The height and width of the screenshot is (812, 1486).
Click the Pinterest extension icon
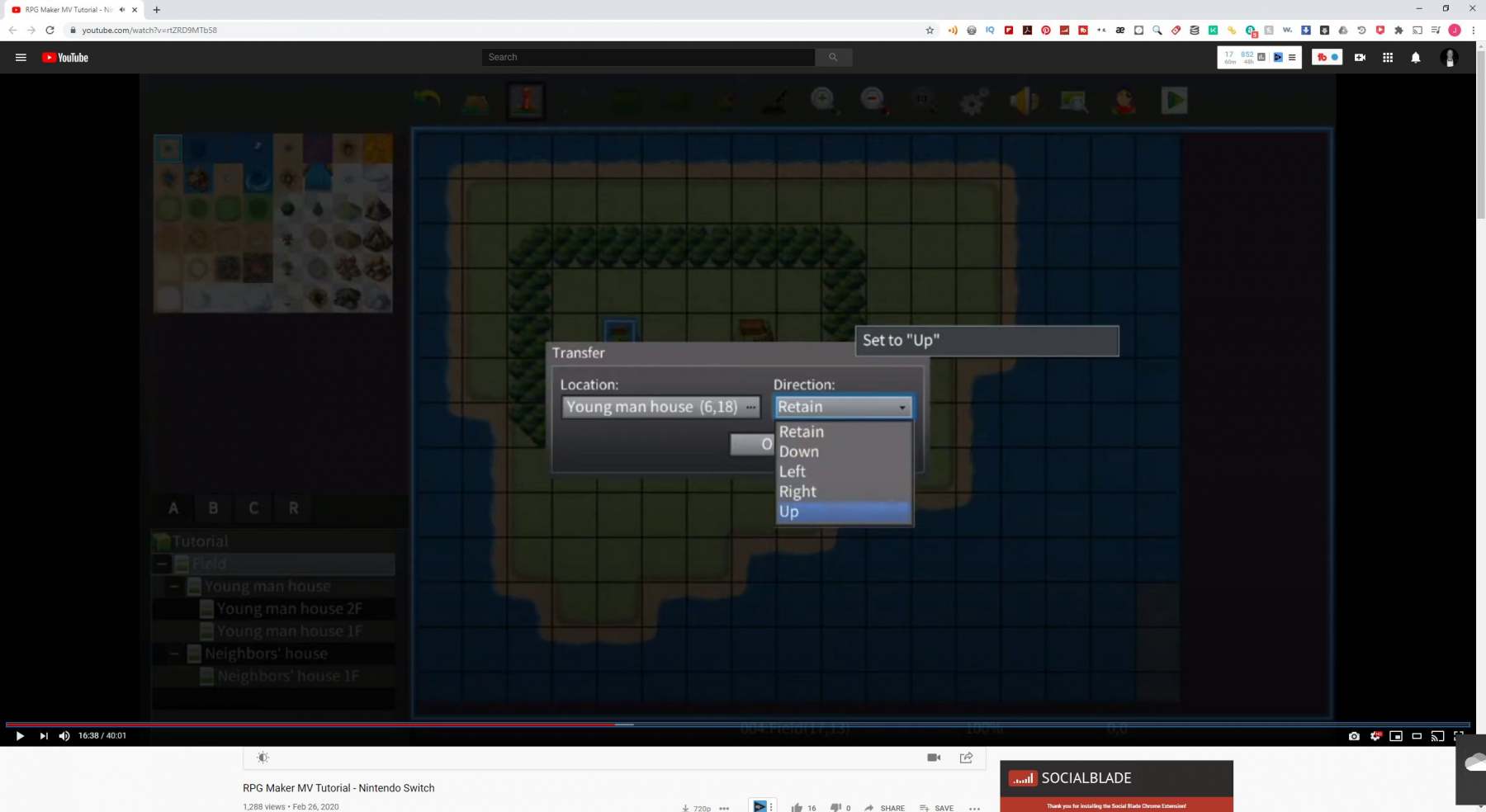(1046, 31)
